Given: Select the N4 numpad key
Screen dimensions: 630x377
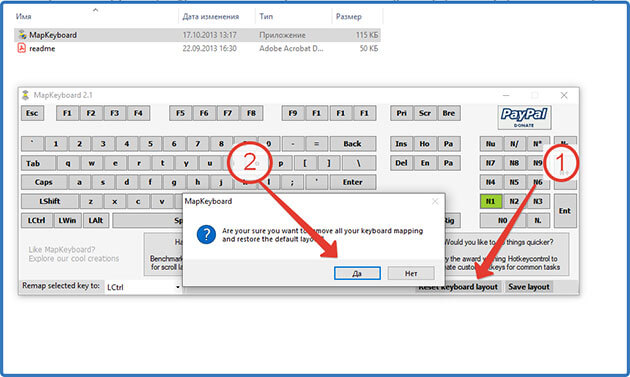Looking at the screenshot, I should point(491,182).
